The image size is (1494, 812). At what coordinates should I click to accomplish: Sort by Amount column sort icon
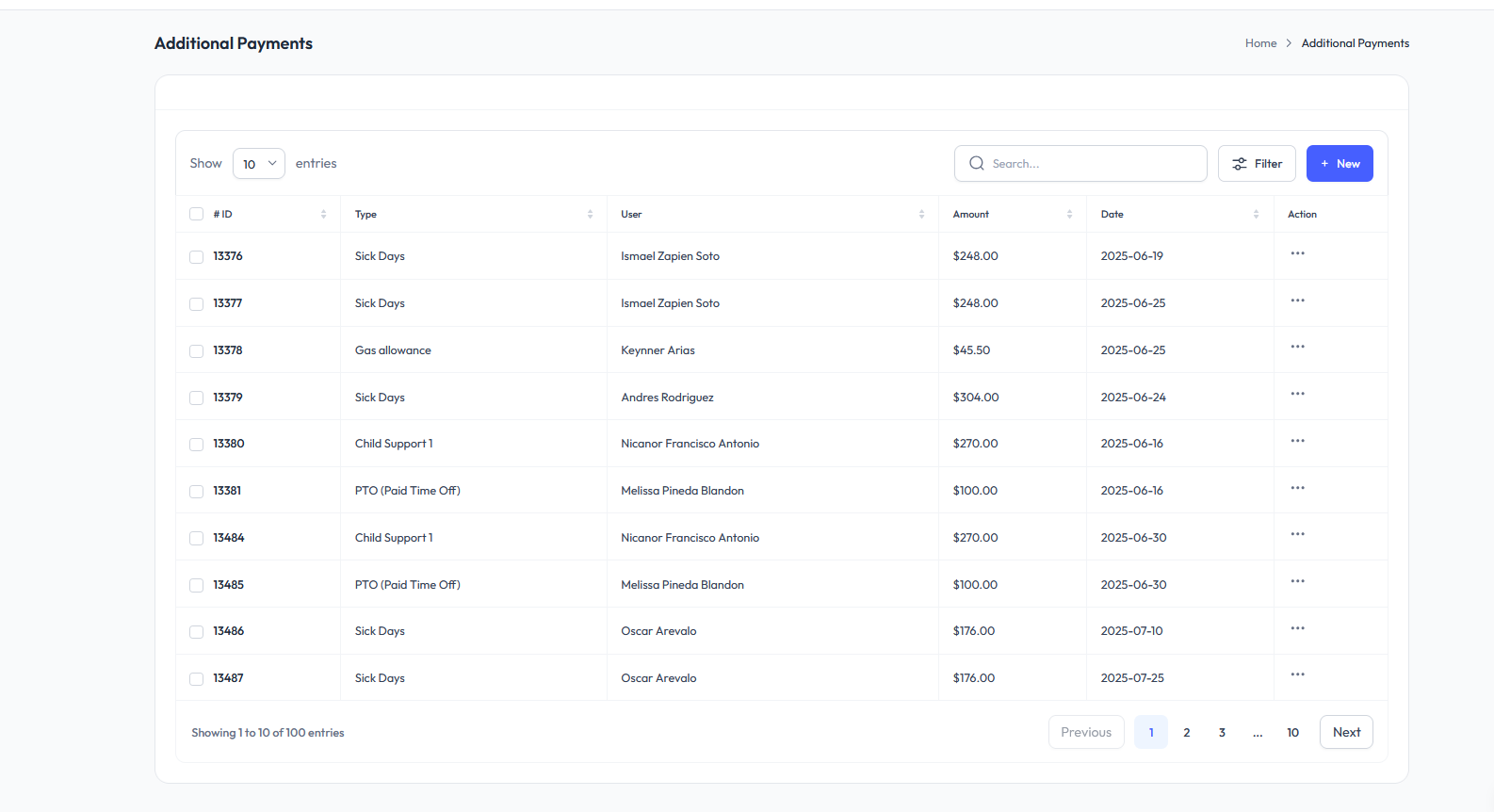(x=1069, y=215)
